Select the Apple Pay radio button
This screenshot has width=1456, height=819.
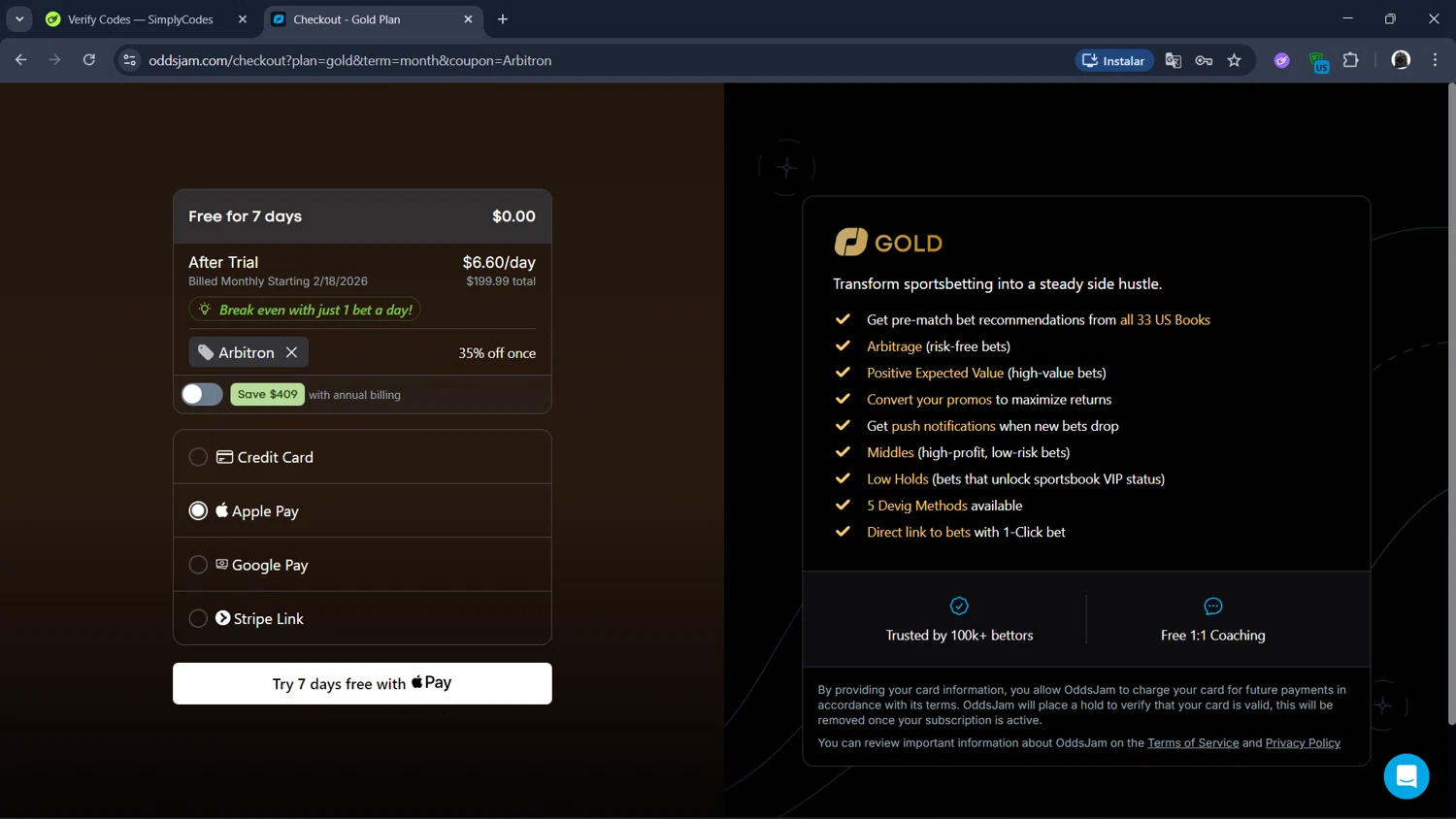click(x=198, y=510)
